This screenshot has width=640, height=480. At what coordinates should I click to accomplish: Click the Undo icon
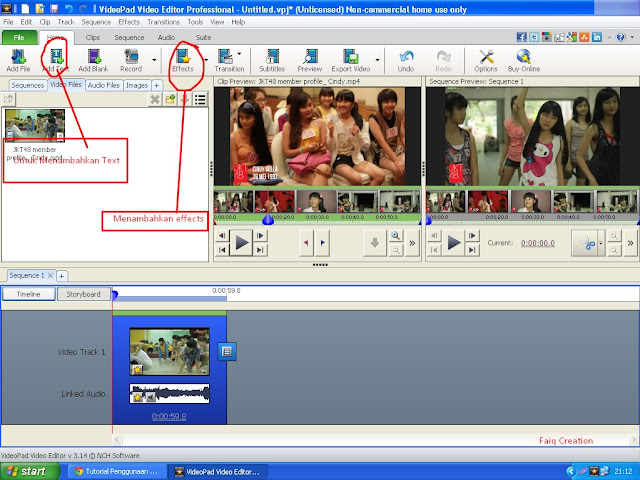click(406, 60)
